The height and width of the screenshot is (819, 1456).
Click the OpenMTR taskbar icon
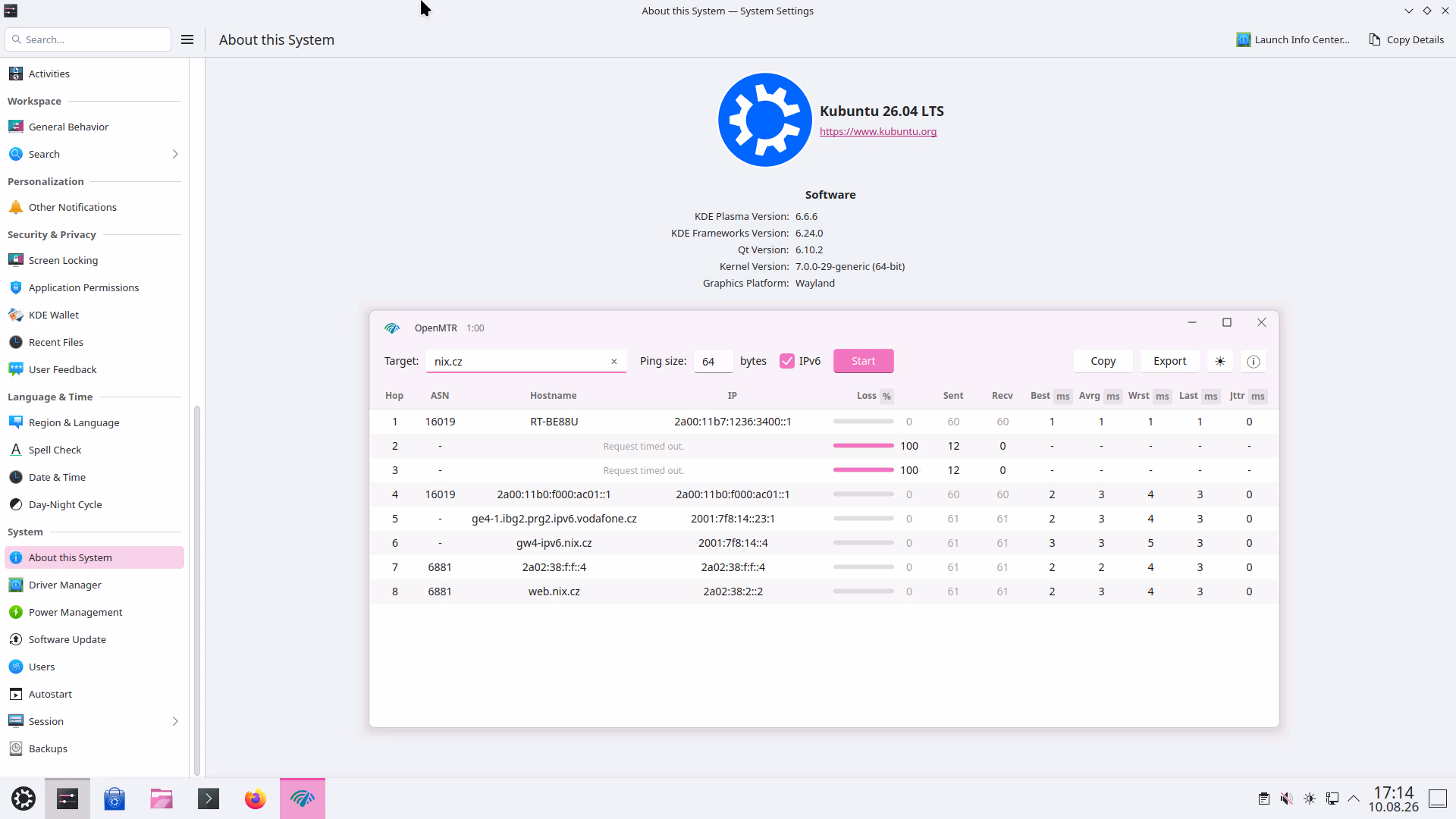click(x=303, y=799)
